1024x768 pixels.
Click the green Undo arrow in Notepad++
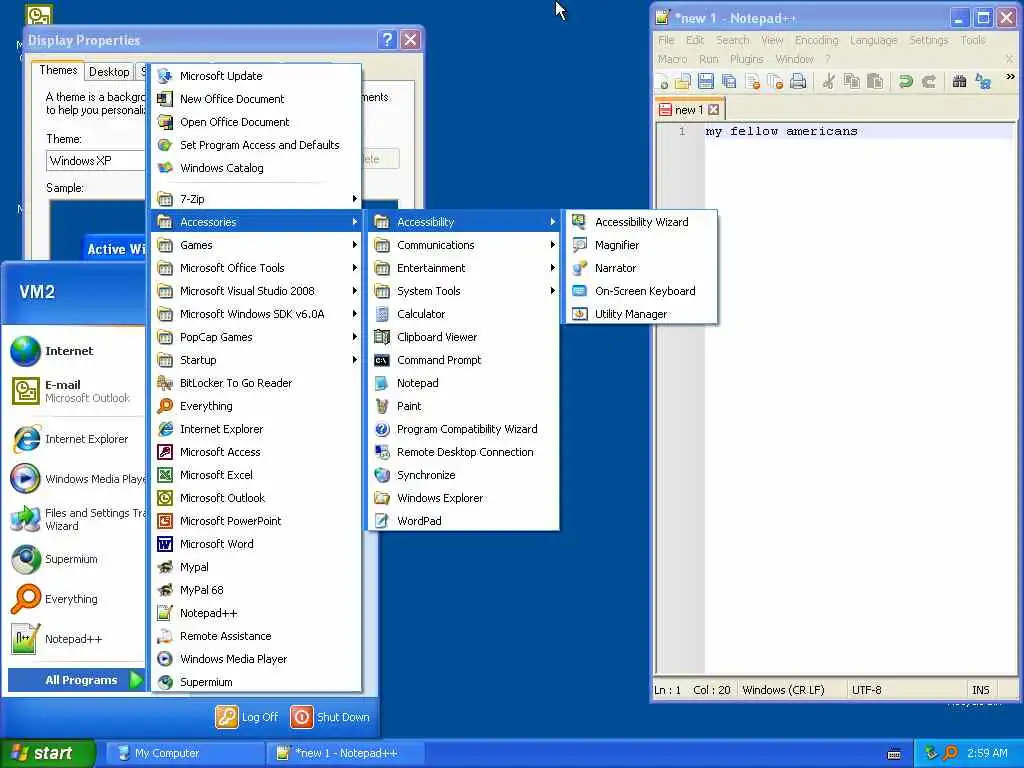pos(905,82)
